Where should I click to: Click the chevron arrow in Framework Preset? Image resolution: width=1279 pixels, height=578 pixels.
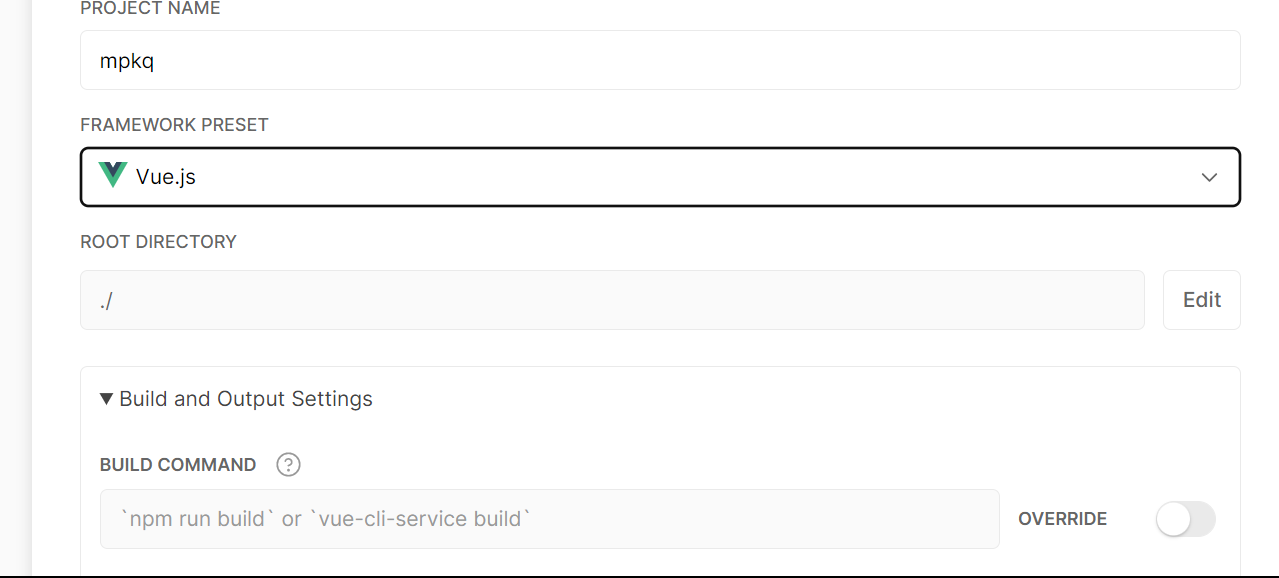(x=1209, y=177)
